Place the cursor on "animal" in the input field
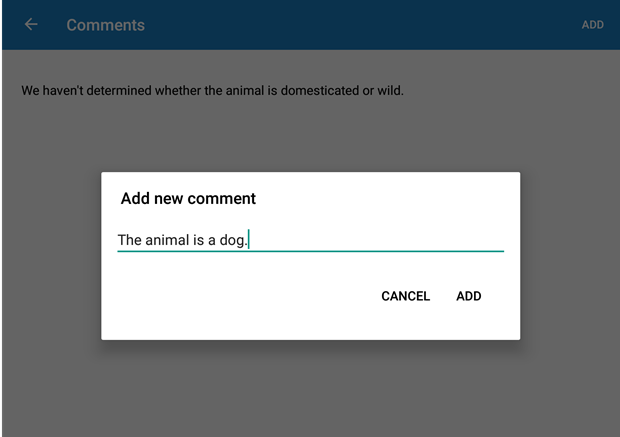The image size is (620, 437). [x=168, y=240]
